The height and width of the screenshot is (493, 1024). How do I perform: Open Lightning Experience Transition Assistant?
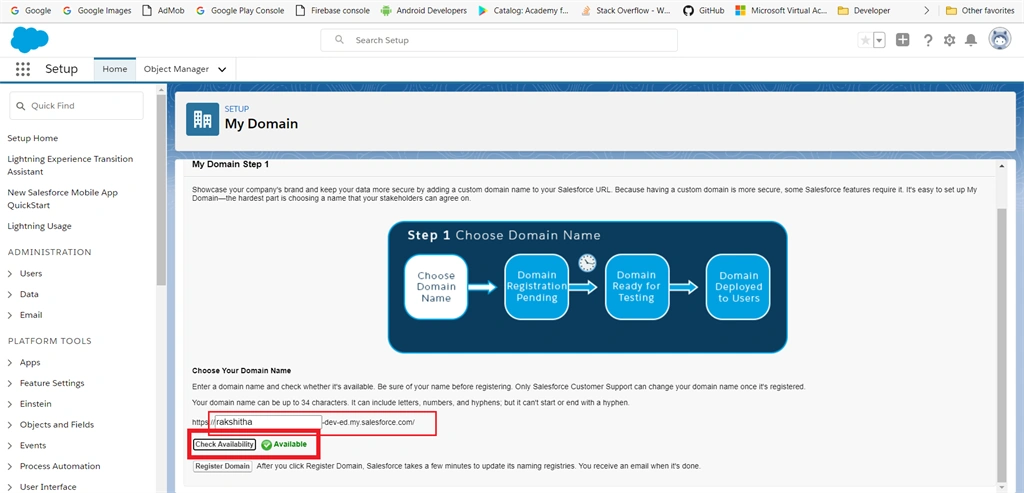click(70, 165)
